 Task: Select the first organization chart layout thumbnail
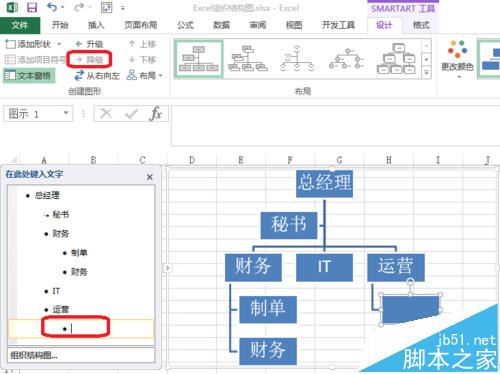tap(199, 59)
